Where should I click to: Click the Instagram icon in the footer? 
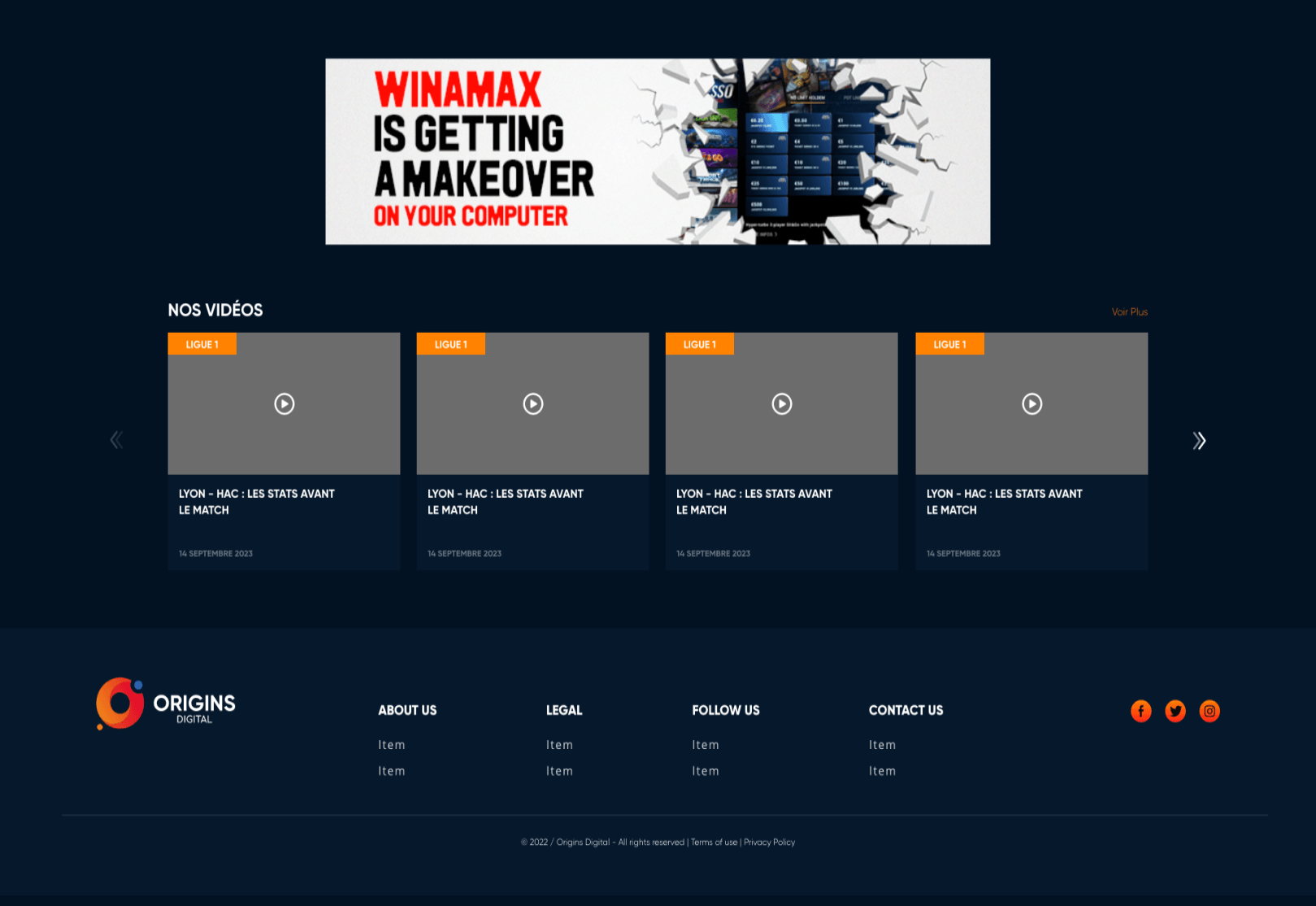click(x=1210, y=711)
